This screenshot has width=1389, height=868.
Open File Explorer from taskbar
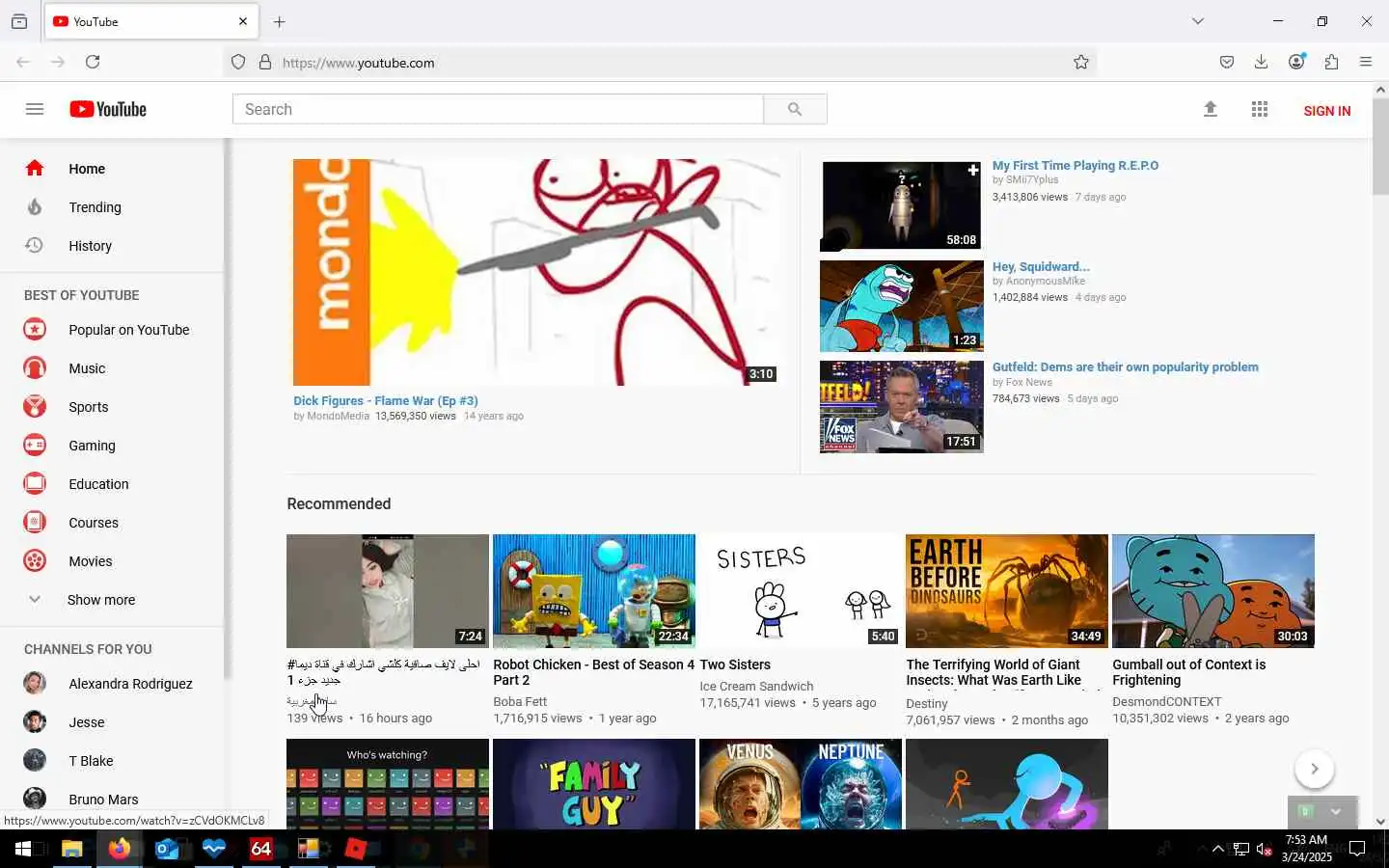click(72, 849)
